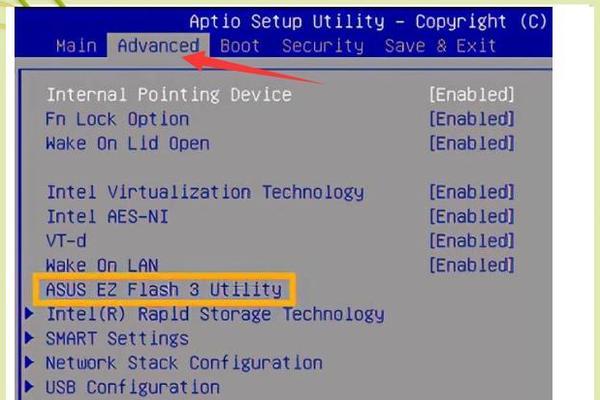Expand Network Stack Configuration arrow

(31, 362)
